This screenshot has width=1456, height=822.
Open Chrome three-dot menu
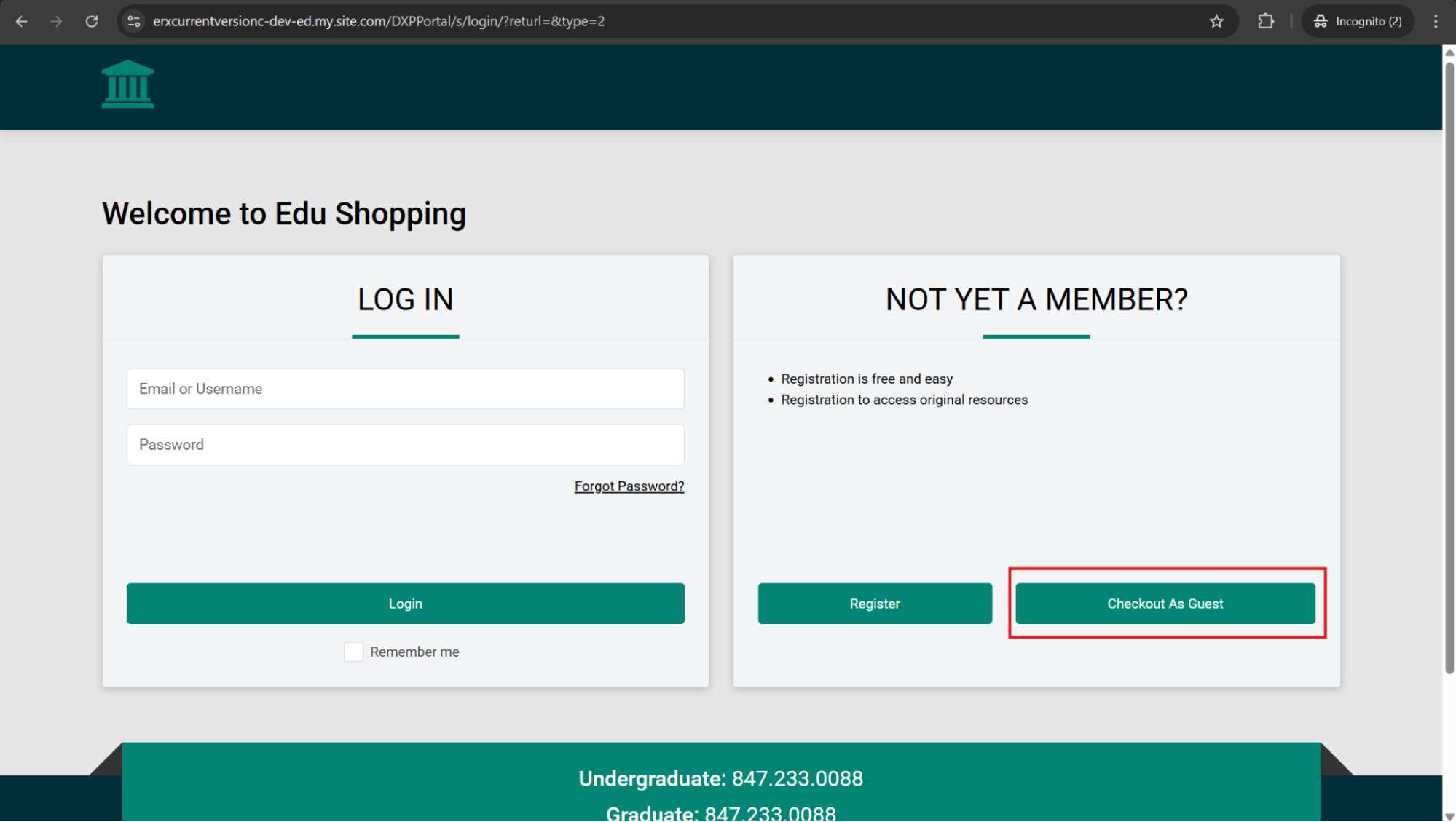coord(1436,21)
